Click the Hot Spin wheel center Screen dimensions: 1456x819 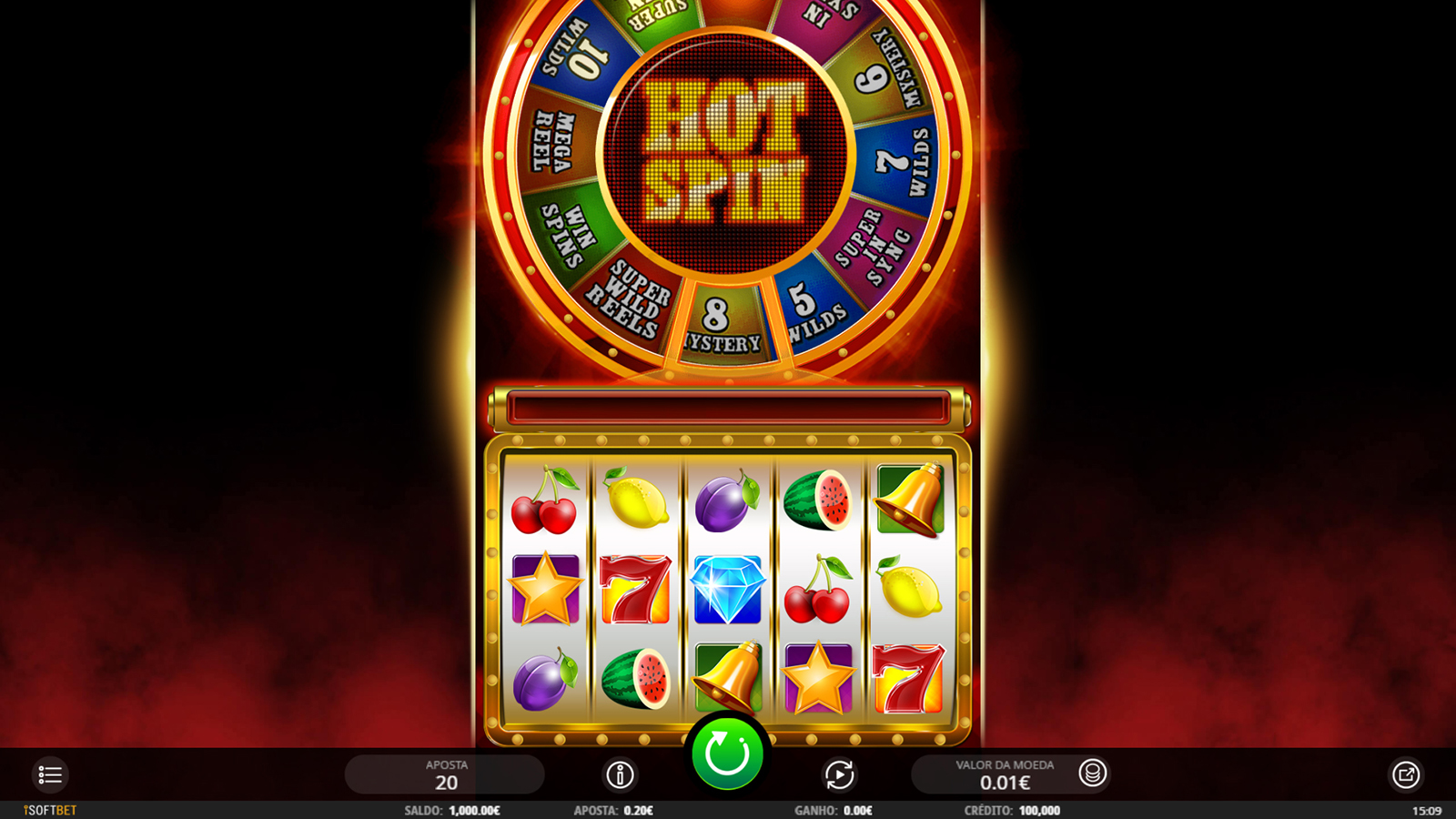click(727, 151)
